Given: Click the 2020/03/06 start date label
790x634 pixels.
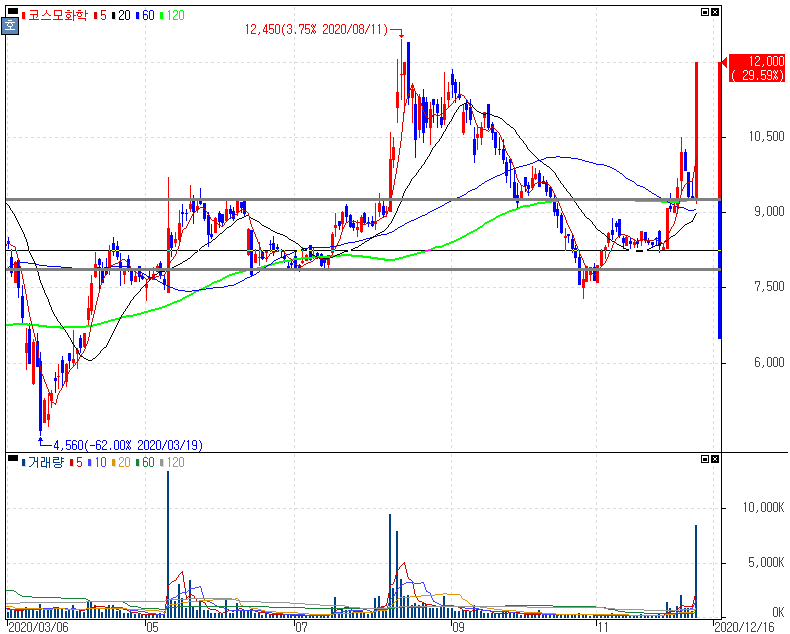Looking at the screenshot, I should pyautogui.click(x=38, y=627).
